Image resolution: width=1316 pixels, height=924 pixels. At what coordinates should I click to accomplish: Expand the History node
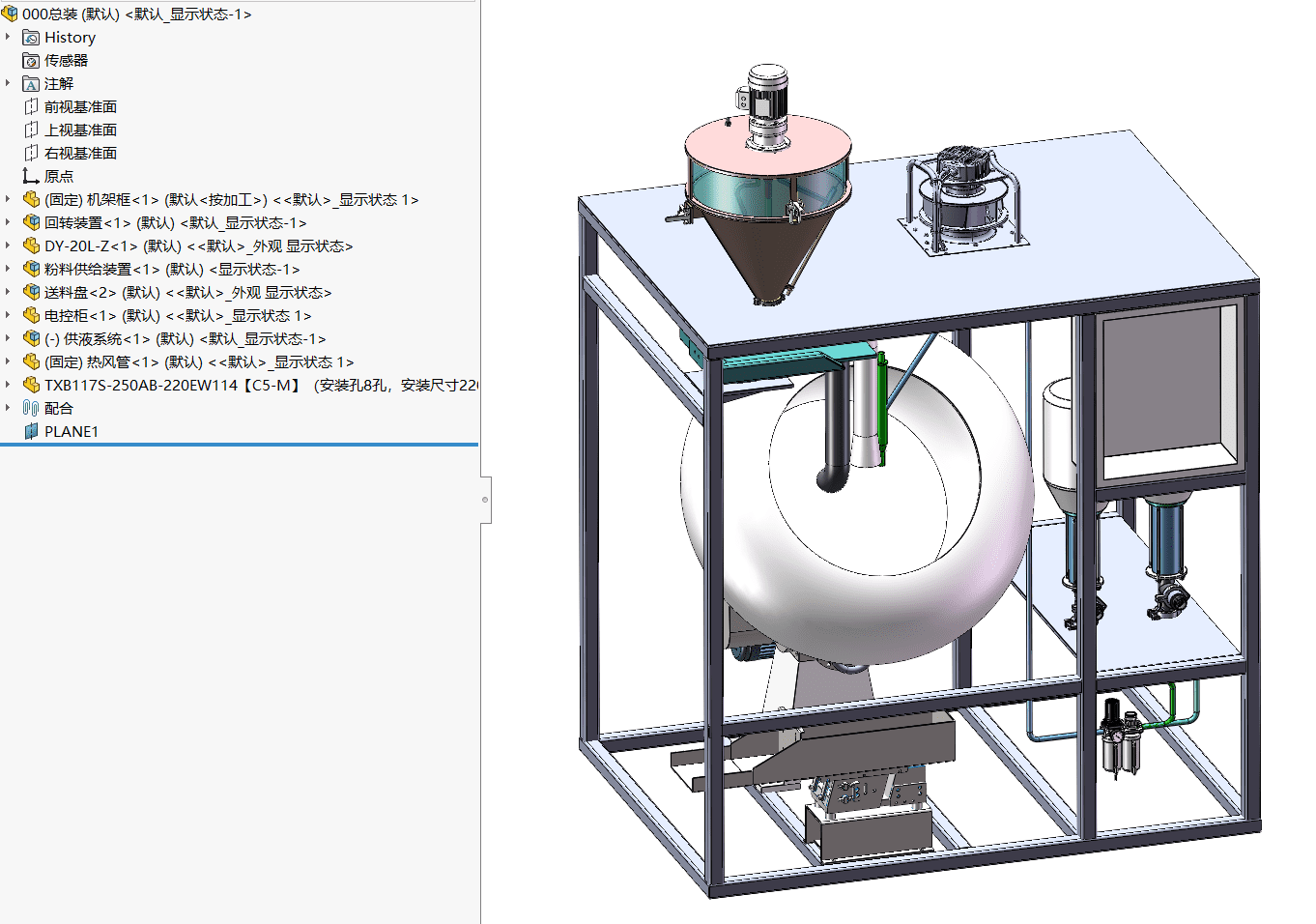8,37
